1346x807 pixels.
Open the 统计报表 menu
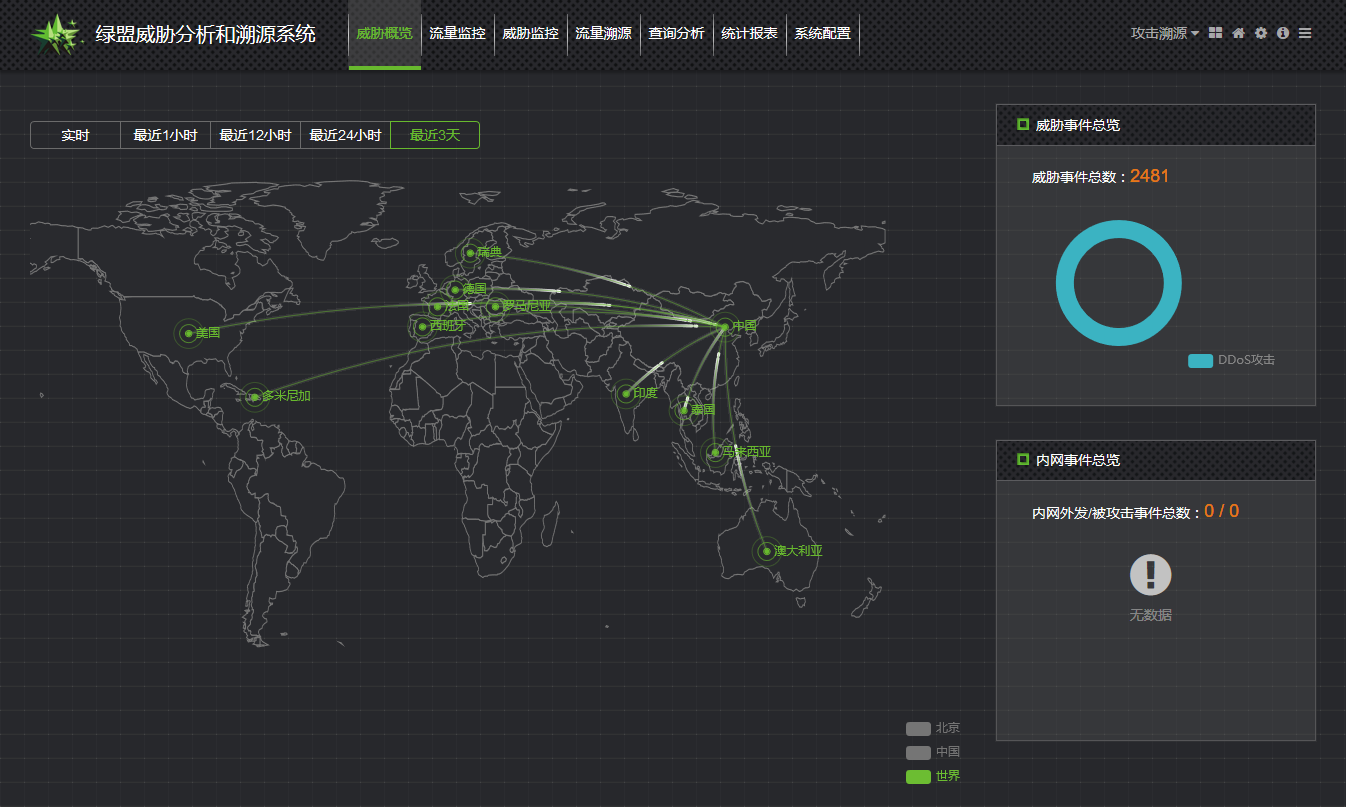pos(750,34)
